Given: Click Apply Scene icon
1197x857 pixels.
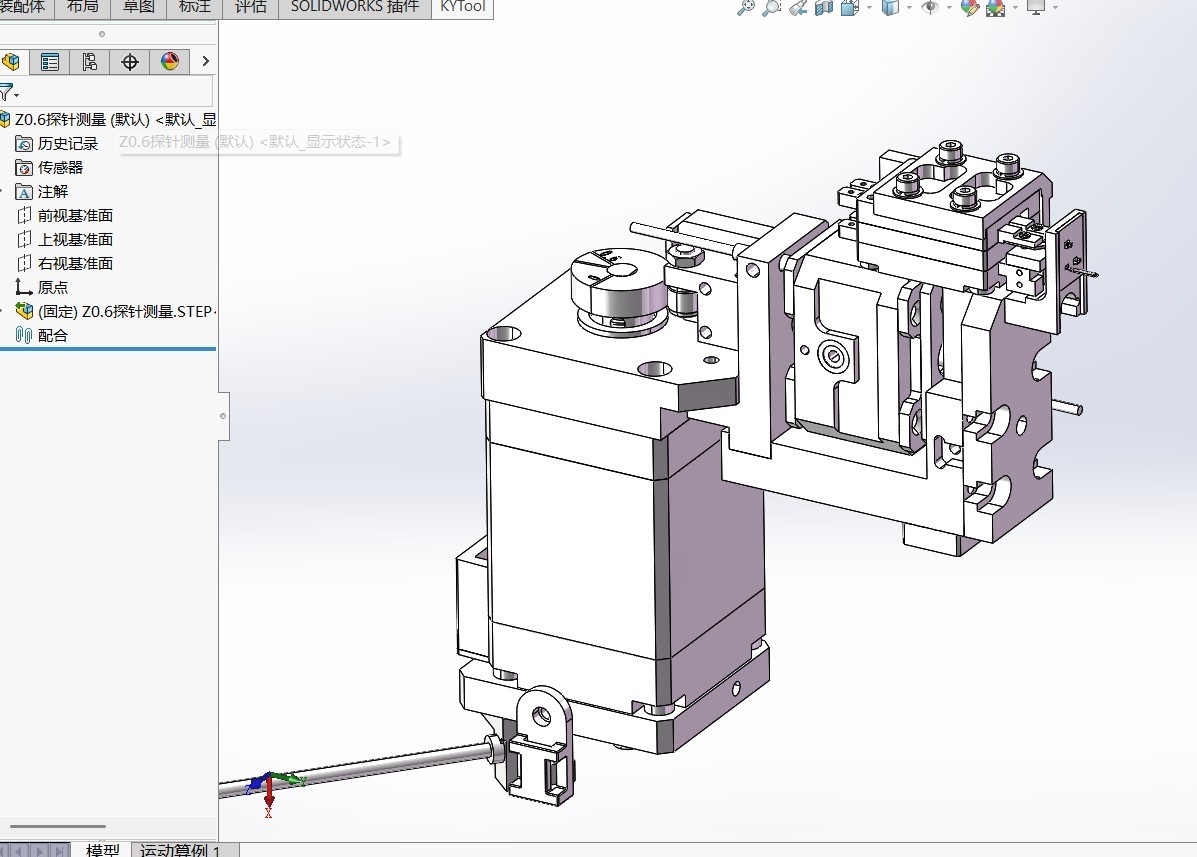Looking at the screenshot, I should (995, 8).
